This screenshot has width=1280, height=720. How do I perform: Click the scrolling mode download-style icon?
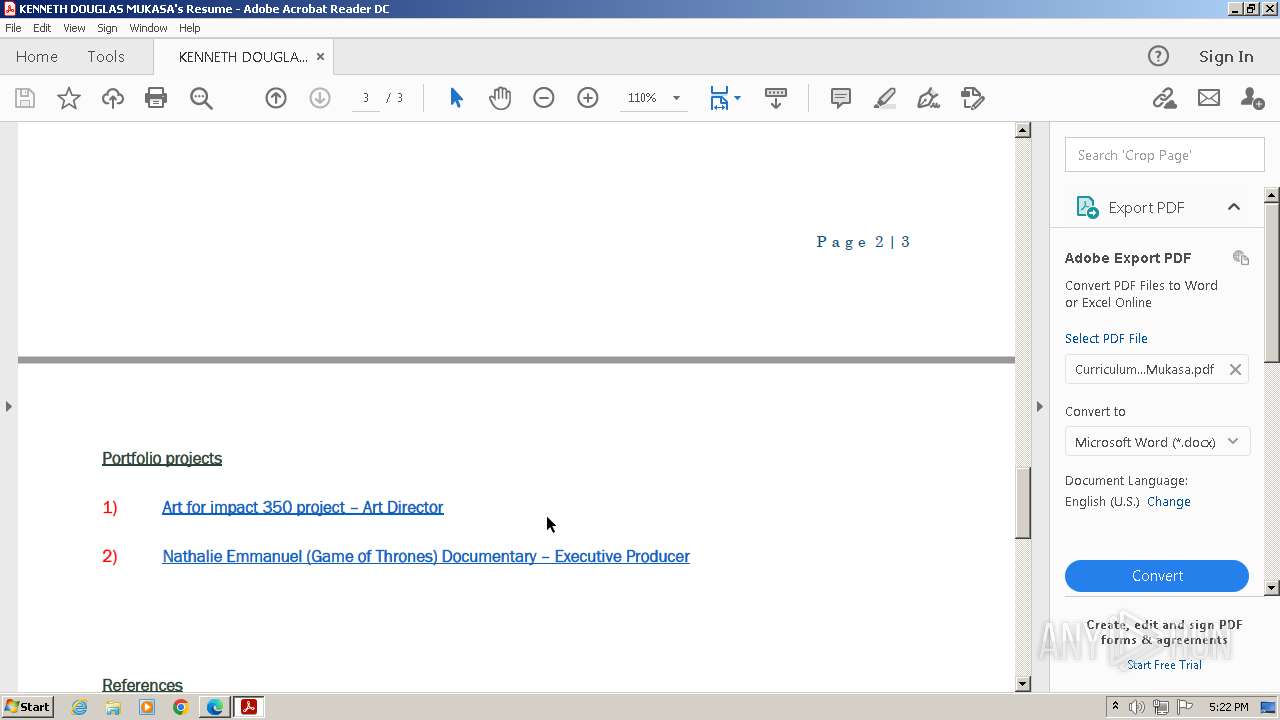(776, 98)
